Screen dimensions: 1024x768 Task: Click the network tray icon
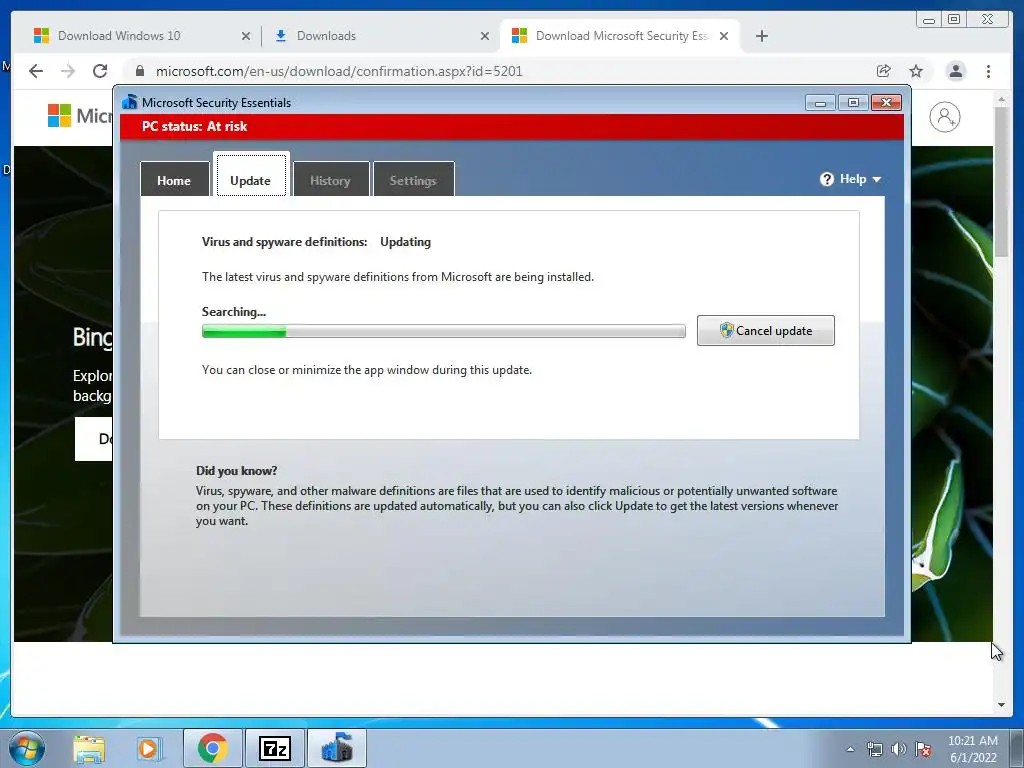click(874, 749)
